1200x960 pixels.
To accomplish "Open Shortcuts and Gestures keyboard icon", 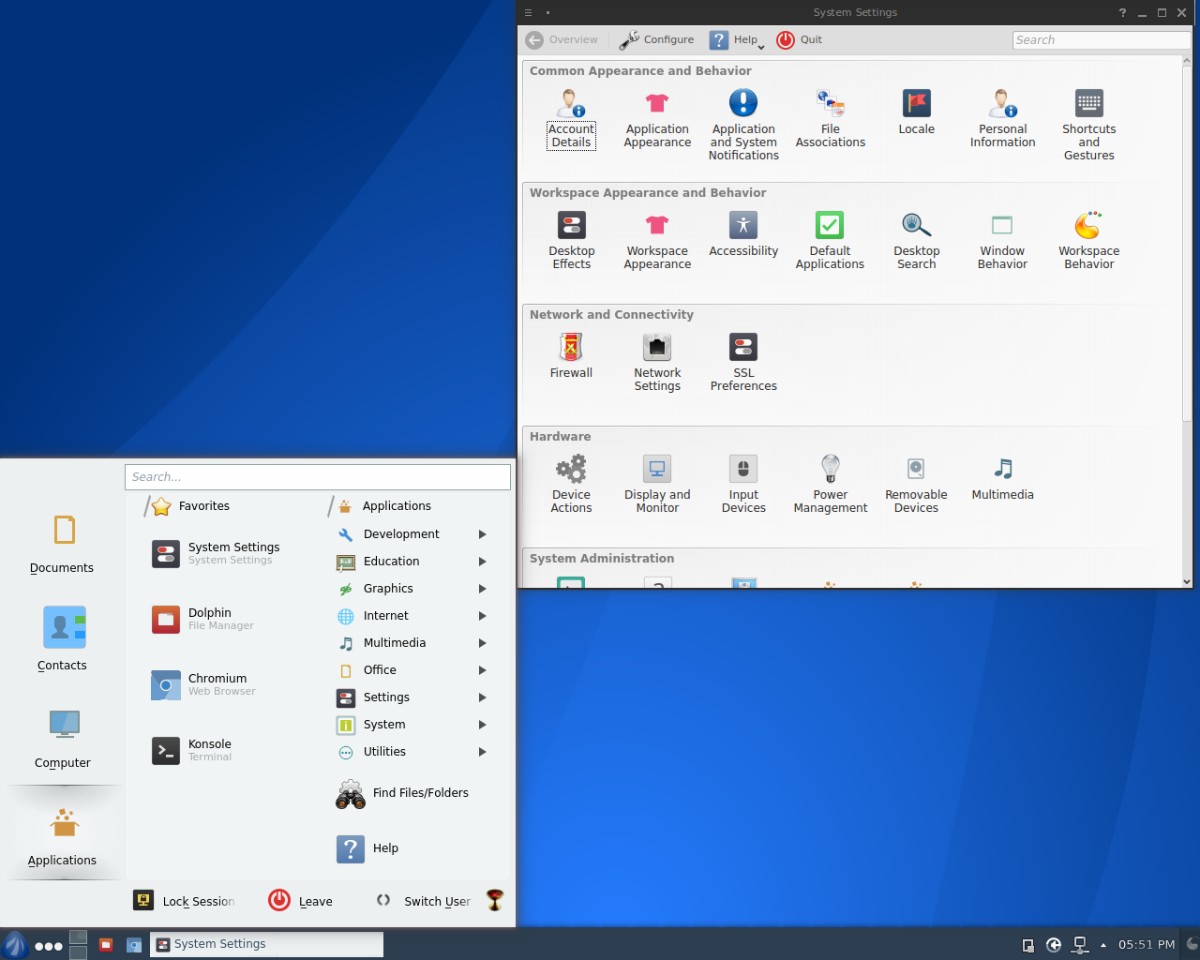I will coord(1089,104).
